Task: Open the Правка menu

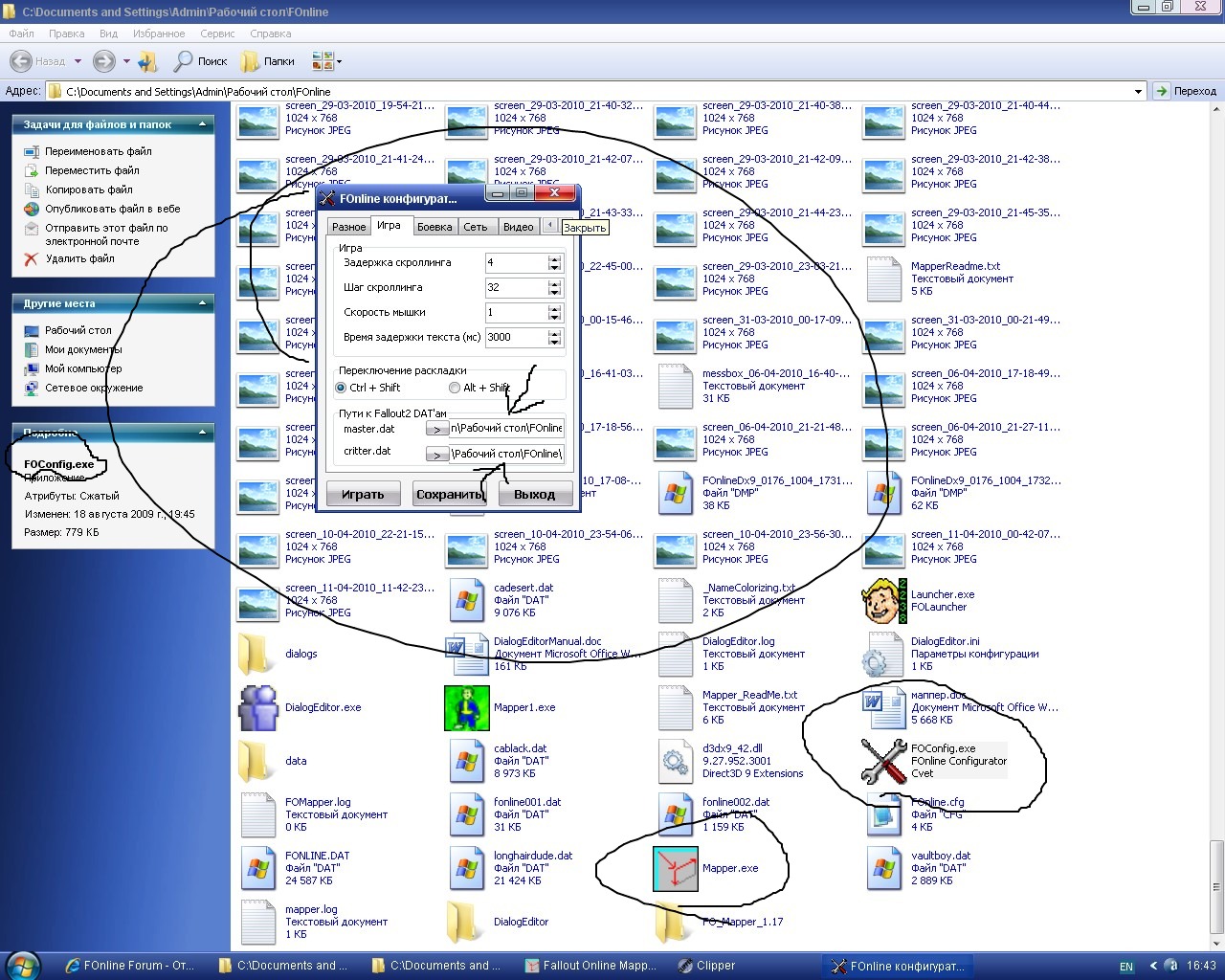Action: click(66, 33)
